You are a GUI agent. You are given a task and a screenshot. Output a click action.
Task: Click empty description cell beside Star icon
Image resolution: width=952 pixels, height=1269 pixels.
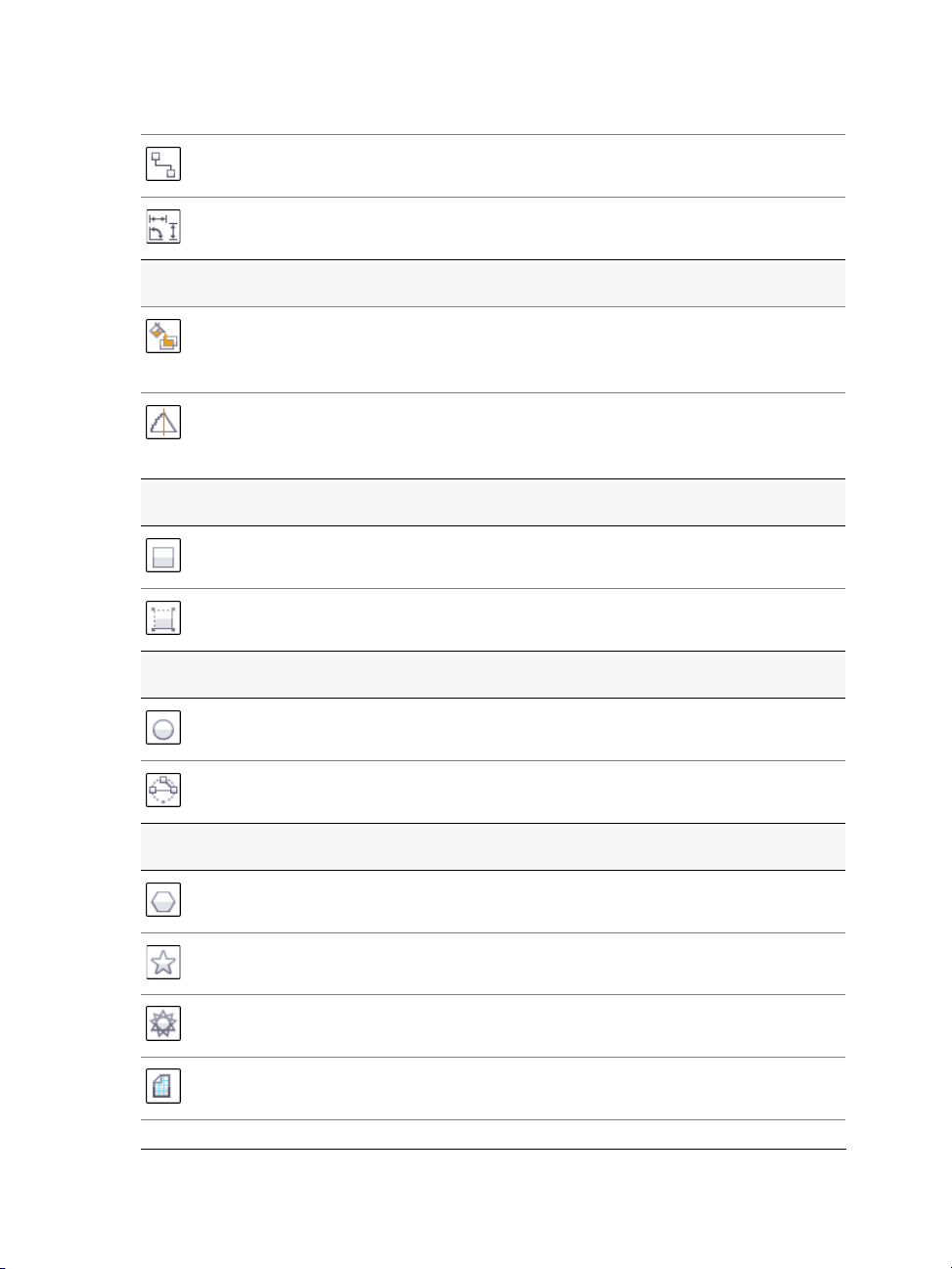point(516,964)
